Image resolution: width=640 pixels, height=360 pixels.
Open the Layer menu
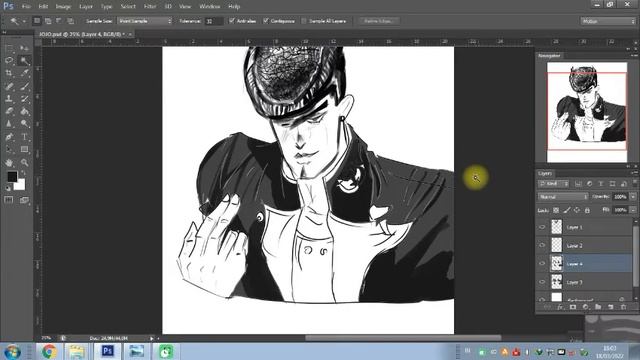point(86,7)
